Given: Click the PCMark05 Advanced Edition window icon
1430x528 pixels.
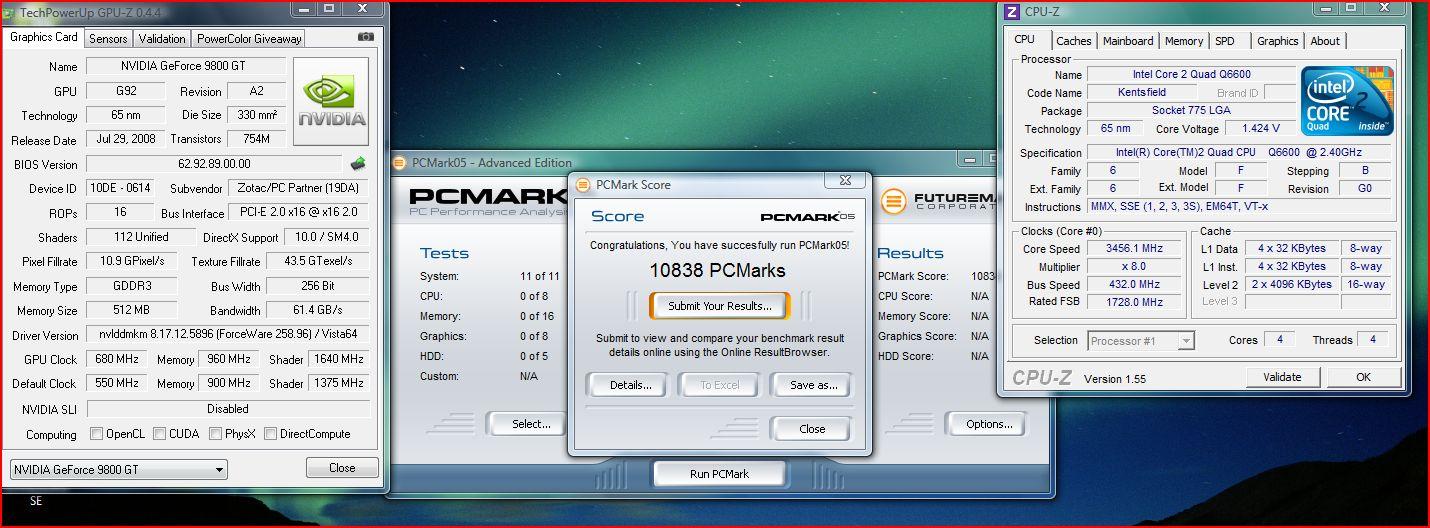Looking at the screenshot, I should pos(399,163).
